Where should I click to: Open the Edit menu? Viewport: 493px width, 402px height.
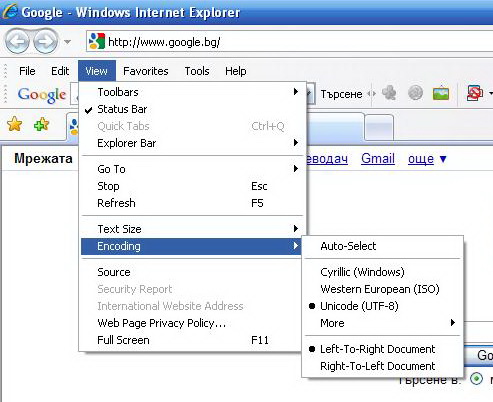tap(60, 71)
